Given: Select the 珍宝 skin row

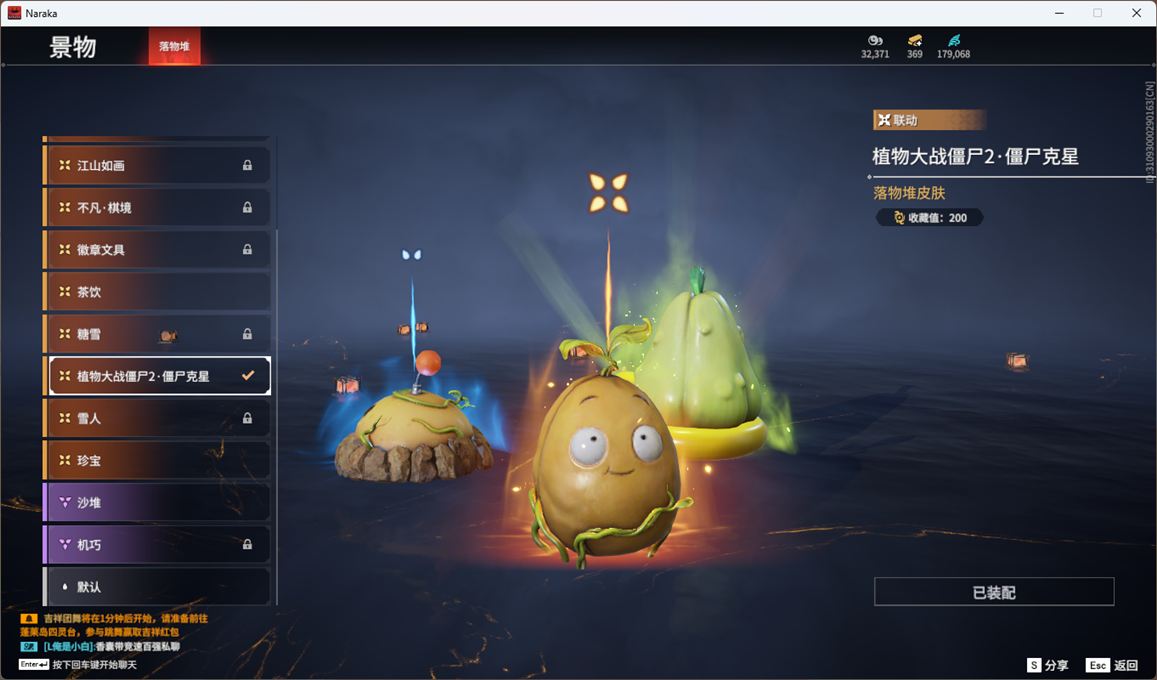Looking at the screenshot, I should (x=156, y=460).
